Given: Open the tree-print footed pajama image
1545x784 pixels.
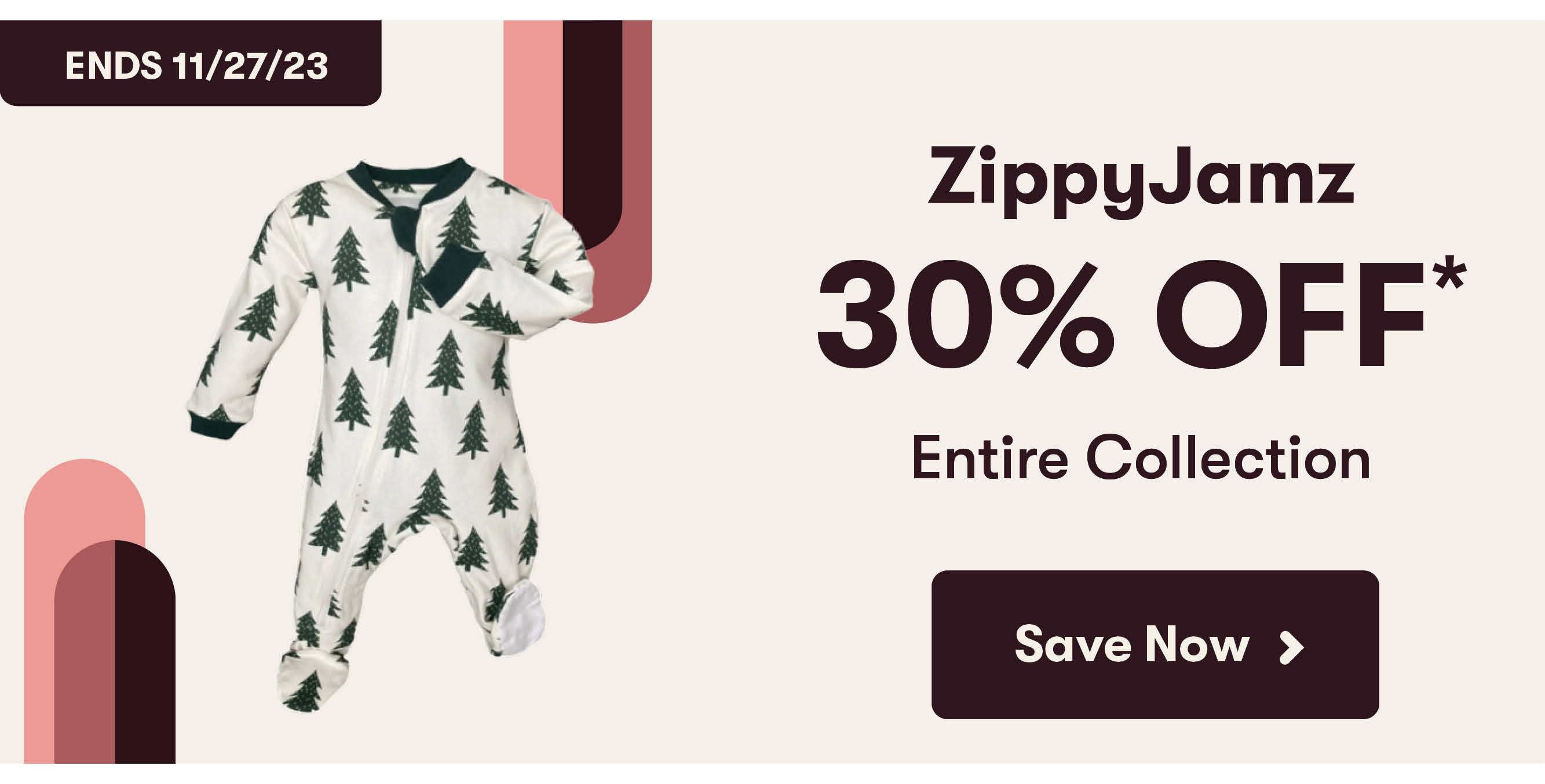Looking at the screenshot, I should [x=390, y=434].
